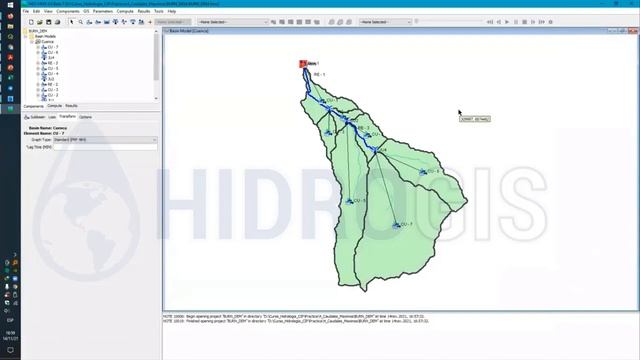This screenshot has width=640, height=360.
Task: Click the skip-to-end playback control
Action: coord(542,22)
